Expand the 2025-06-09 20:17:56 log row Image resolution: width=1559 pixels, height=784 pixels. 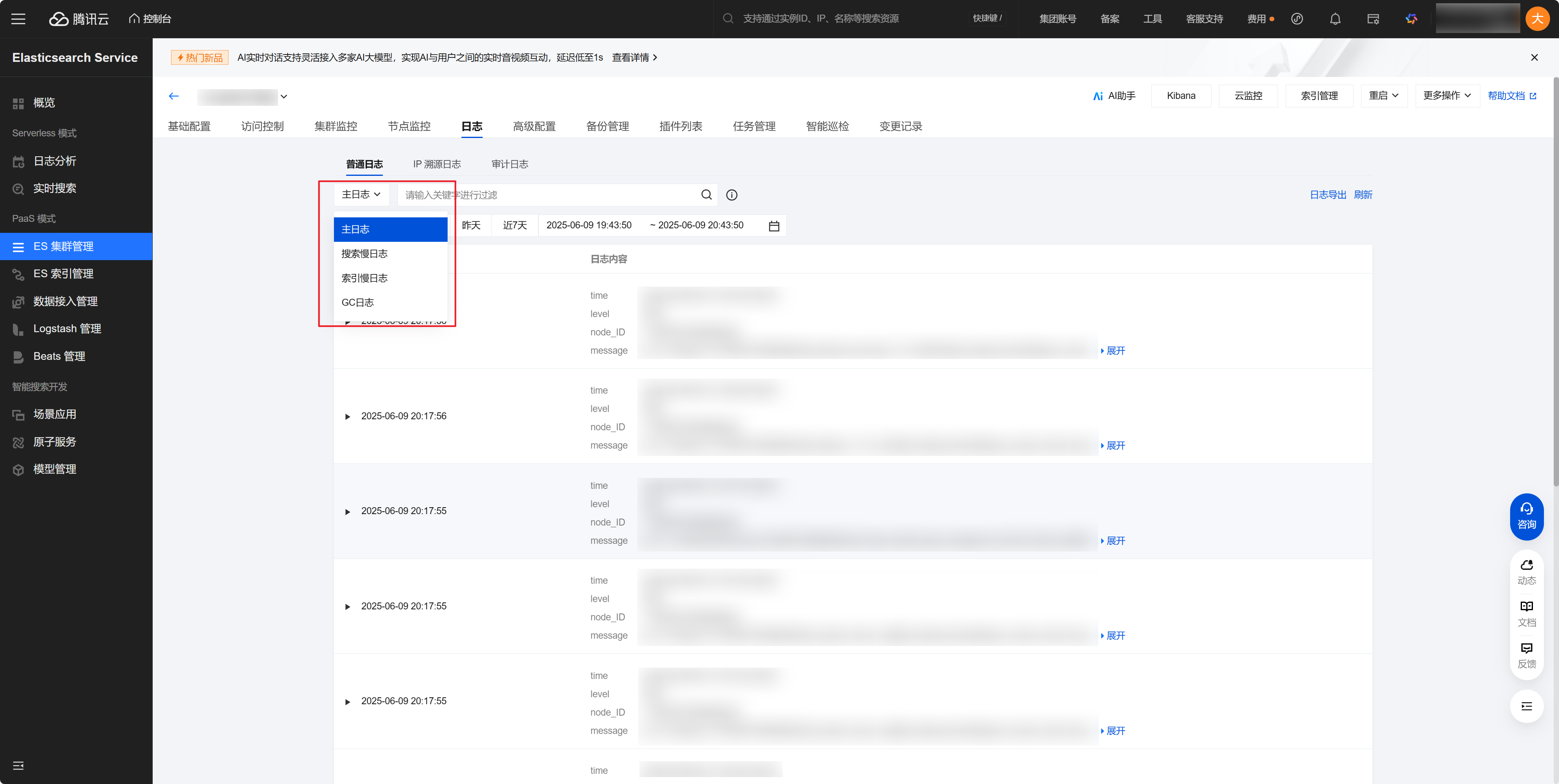click(347, 417)
